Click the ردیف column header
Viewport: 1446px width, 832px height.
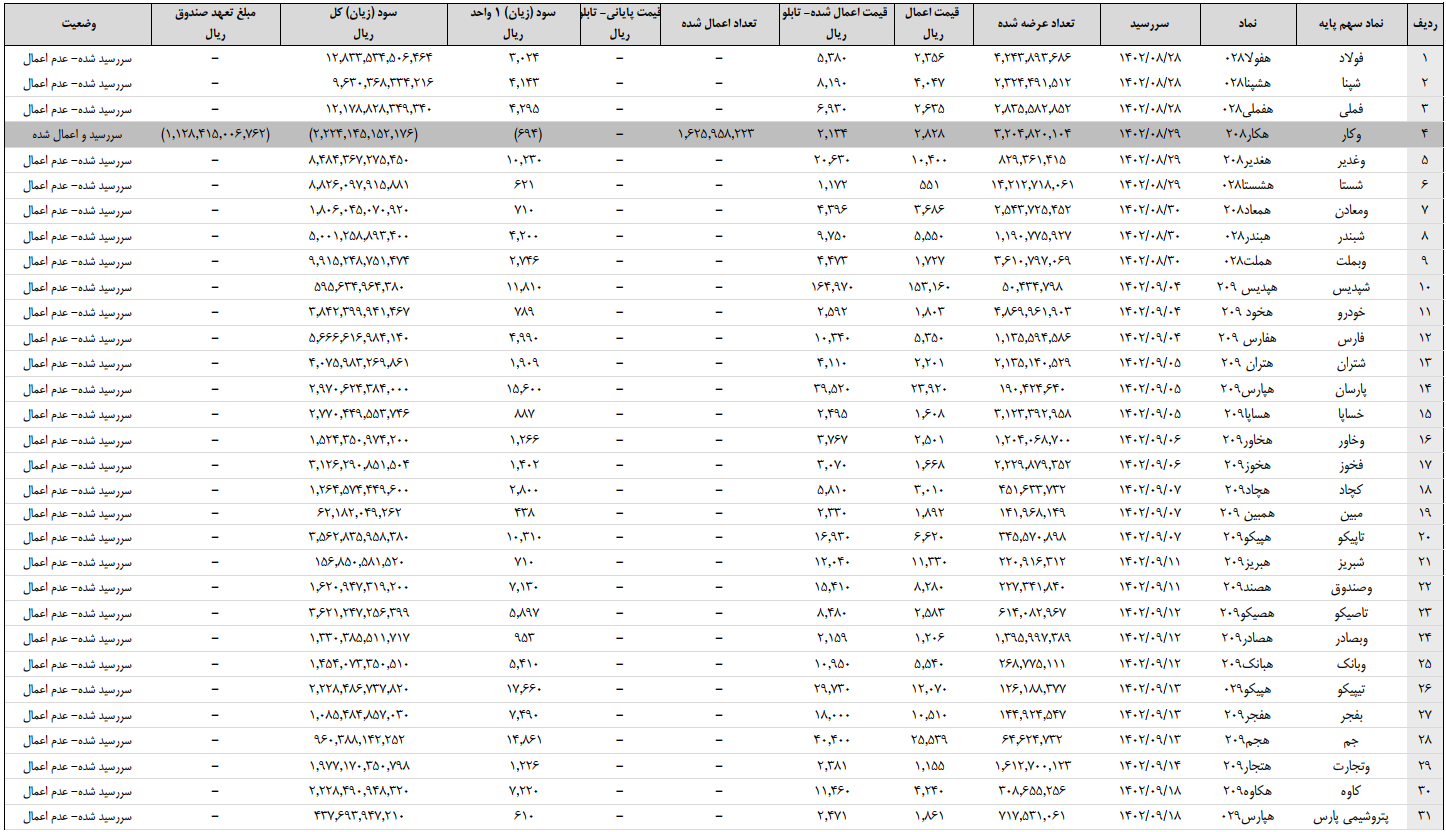[1424, 22]
